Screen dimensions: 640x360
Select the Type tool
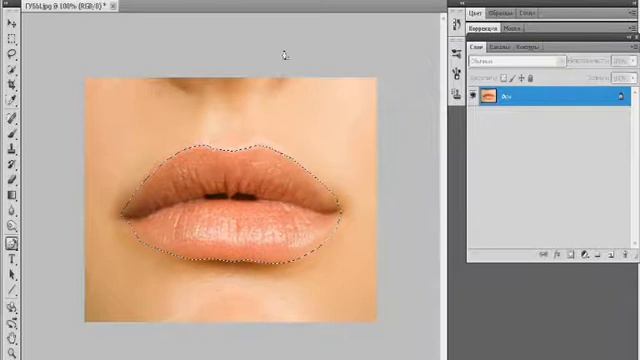[x=11, y=259]
